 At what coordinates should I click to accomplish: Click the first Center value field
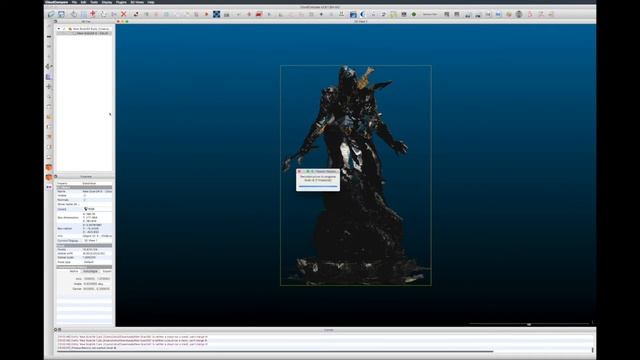click(x=89, y=289)
